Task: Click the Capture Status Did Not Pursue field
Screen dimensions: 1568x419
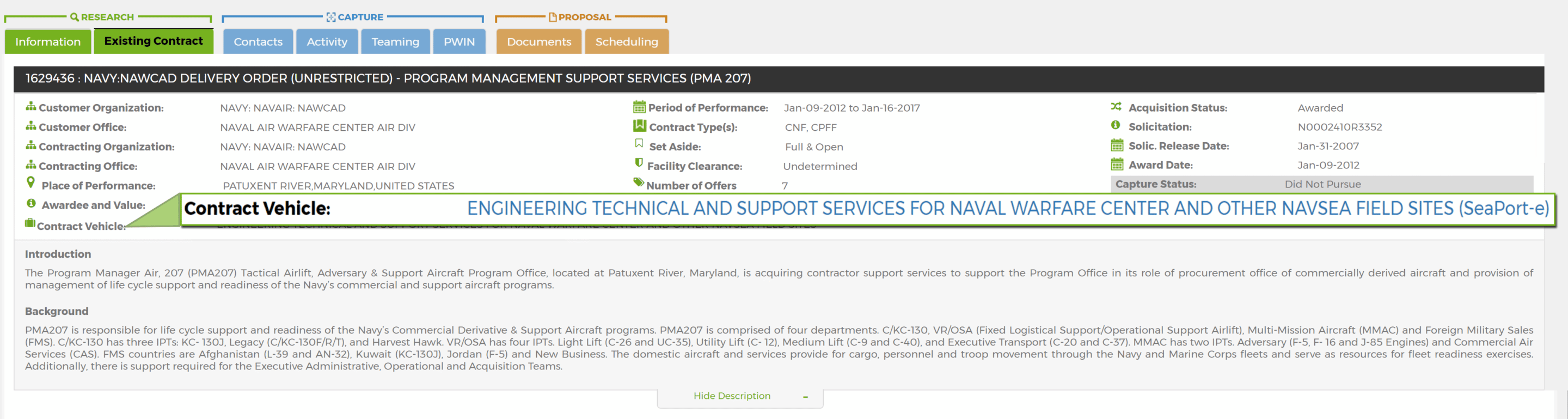Action: (x=1322, y=185)
